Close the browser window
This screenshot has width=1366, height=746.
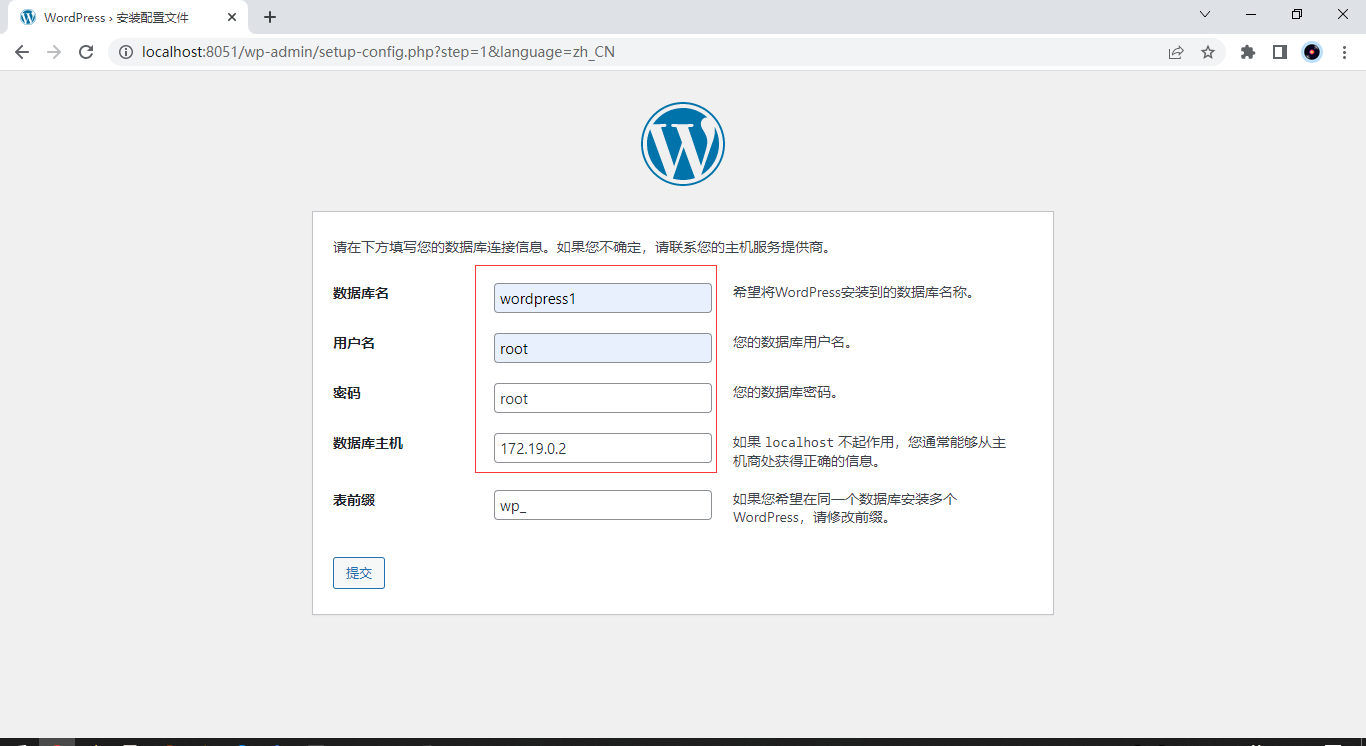pyautogui.click(x=1343, y=14)
